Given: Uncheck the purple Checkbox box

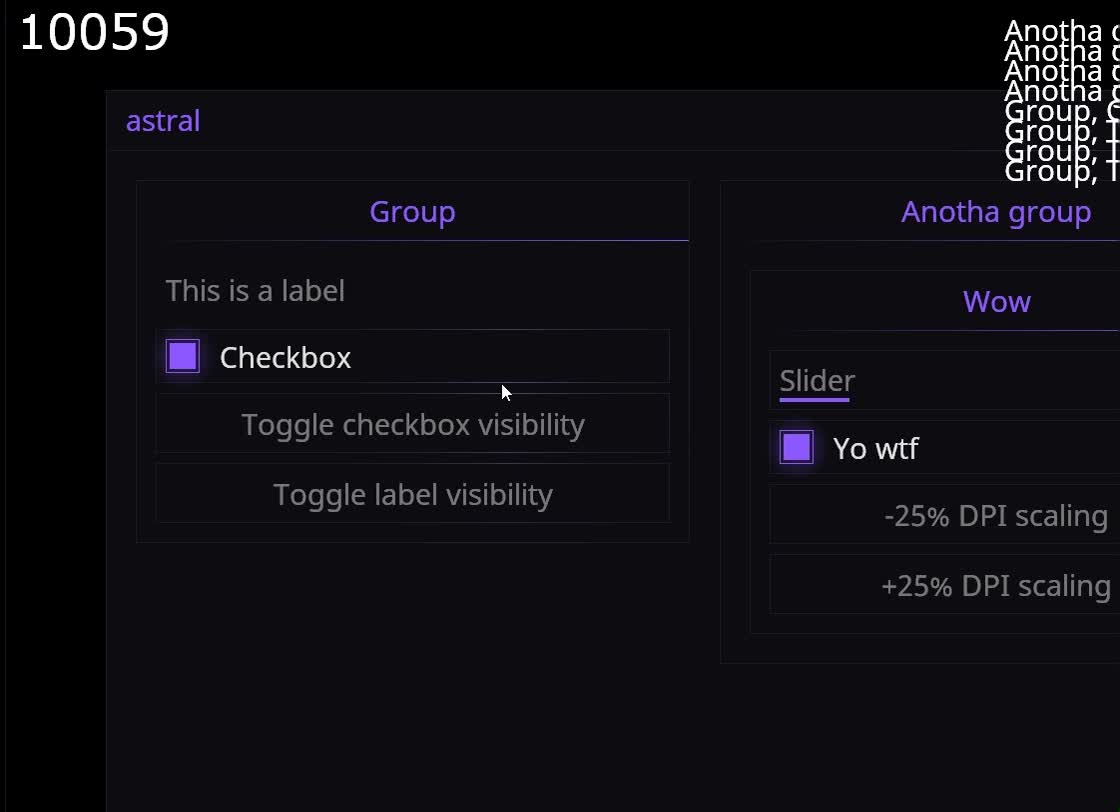Looking at the screenshot, I should pos(183,356).
